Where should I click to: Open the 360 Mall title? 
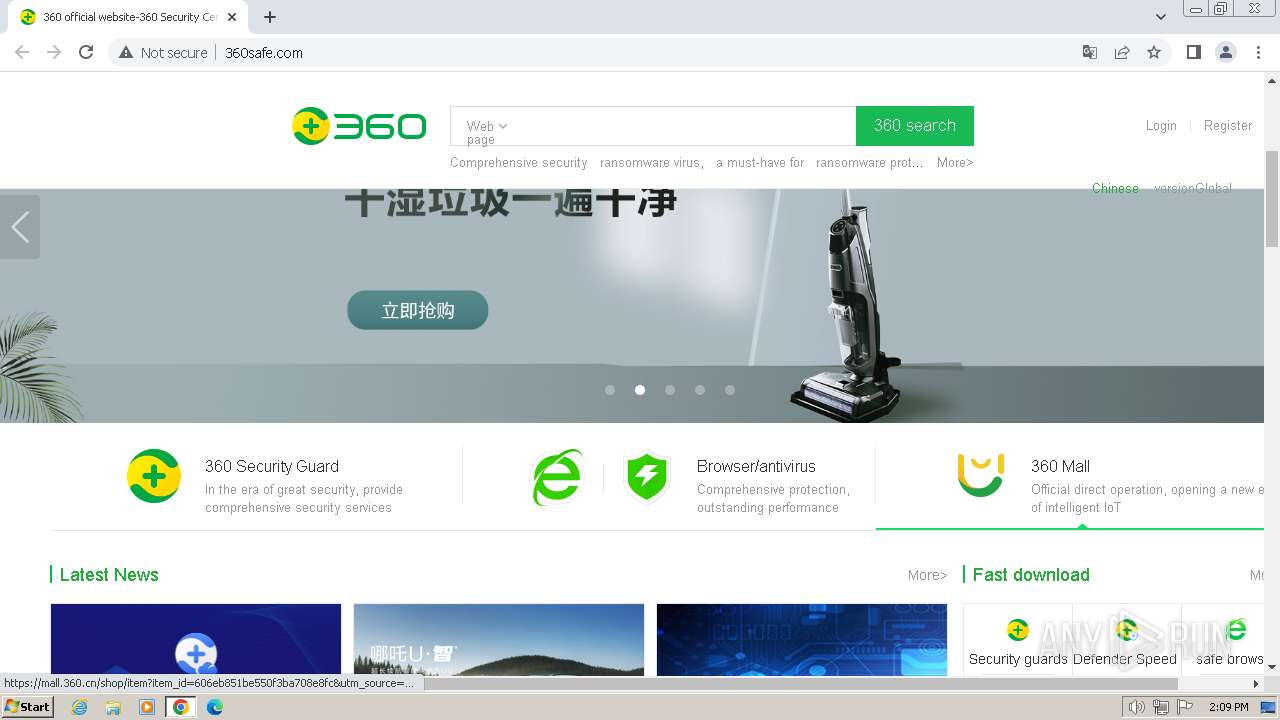[x=1060, y=466]
